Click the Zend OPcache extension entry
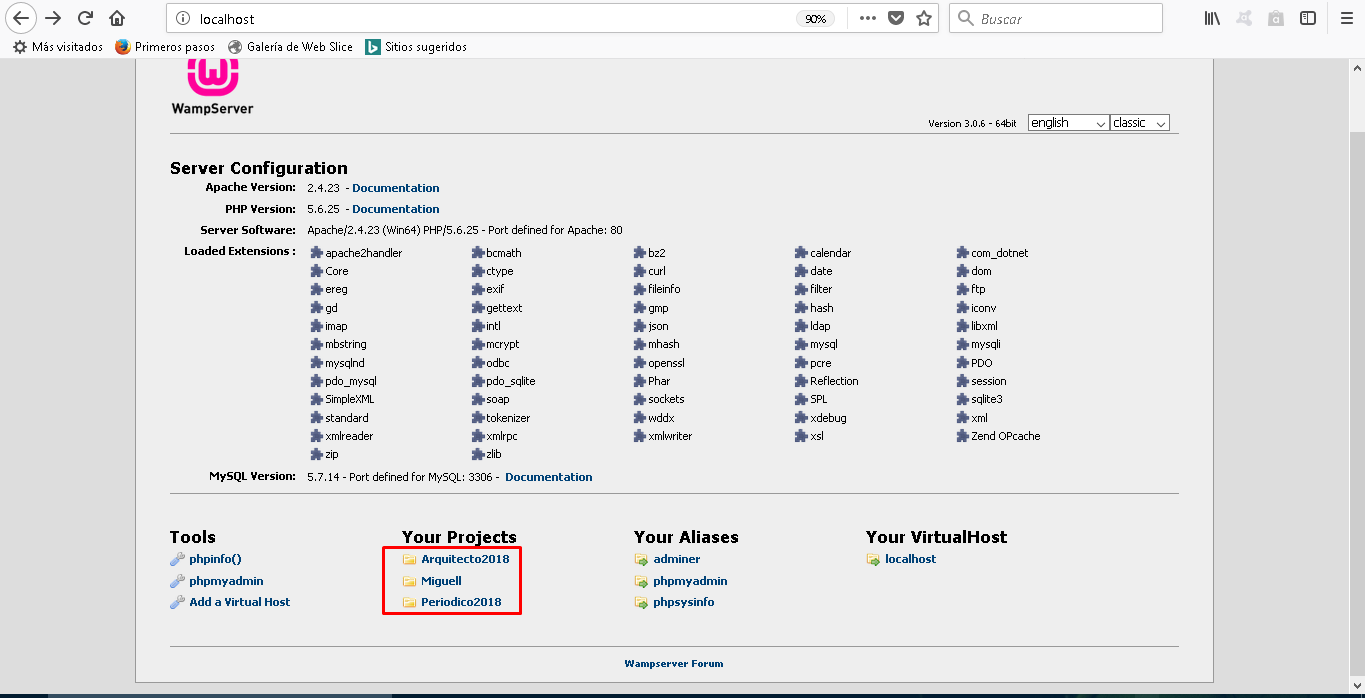 point(998,436)
